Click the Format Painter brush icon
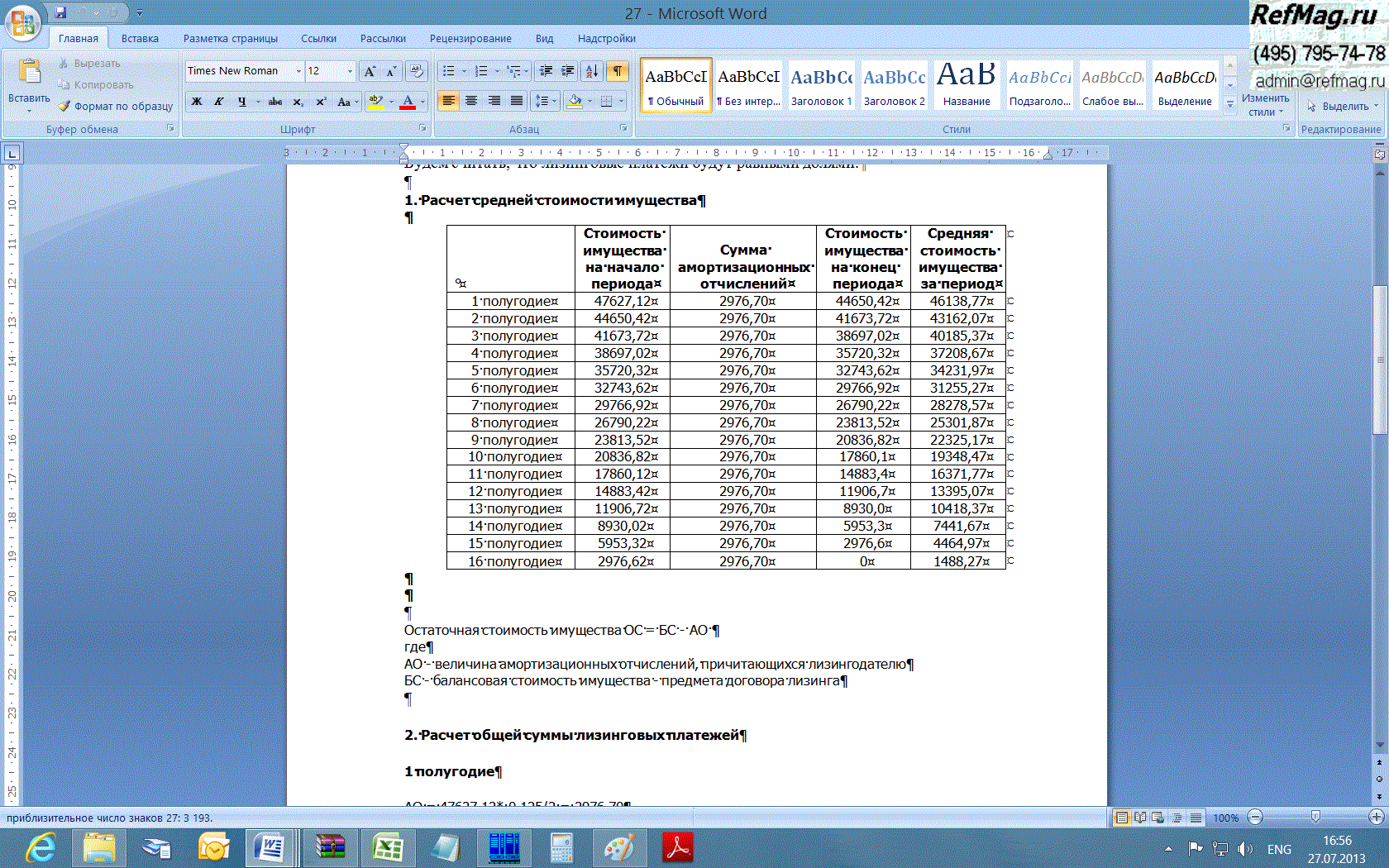Screen dimensions: 1389x868 tap(64, 106)
